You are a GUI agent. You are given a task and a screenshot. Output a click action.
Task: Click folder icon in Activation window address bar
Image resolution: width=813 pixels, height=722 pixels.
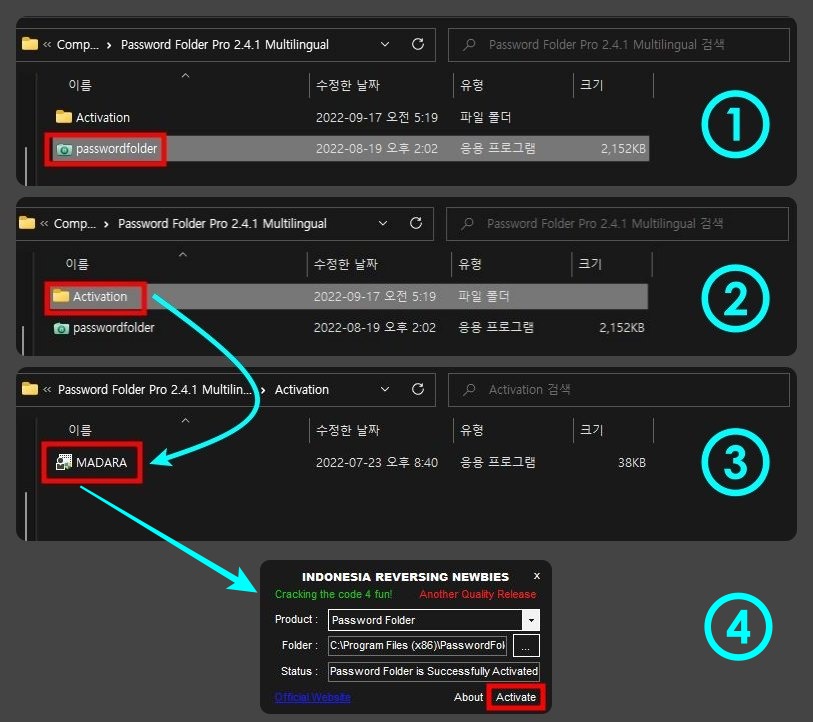tap(30, 388)
